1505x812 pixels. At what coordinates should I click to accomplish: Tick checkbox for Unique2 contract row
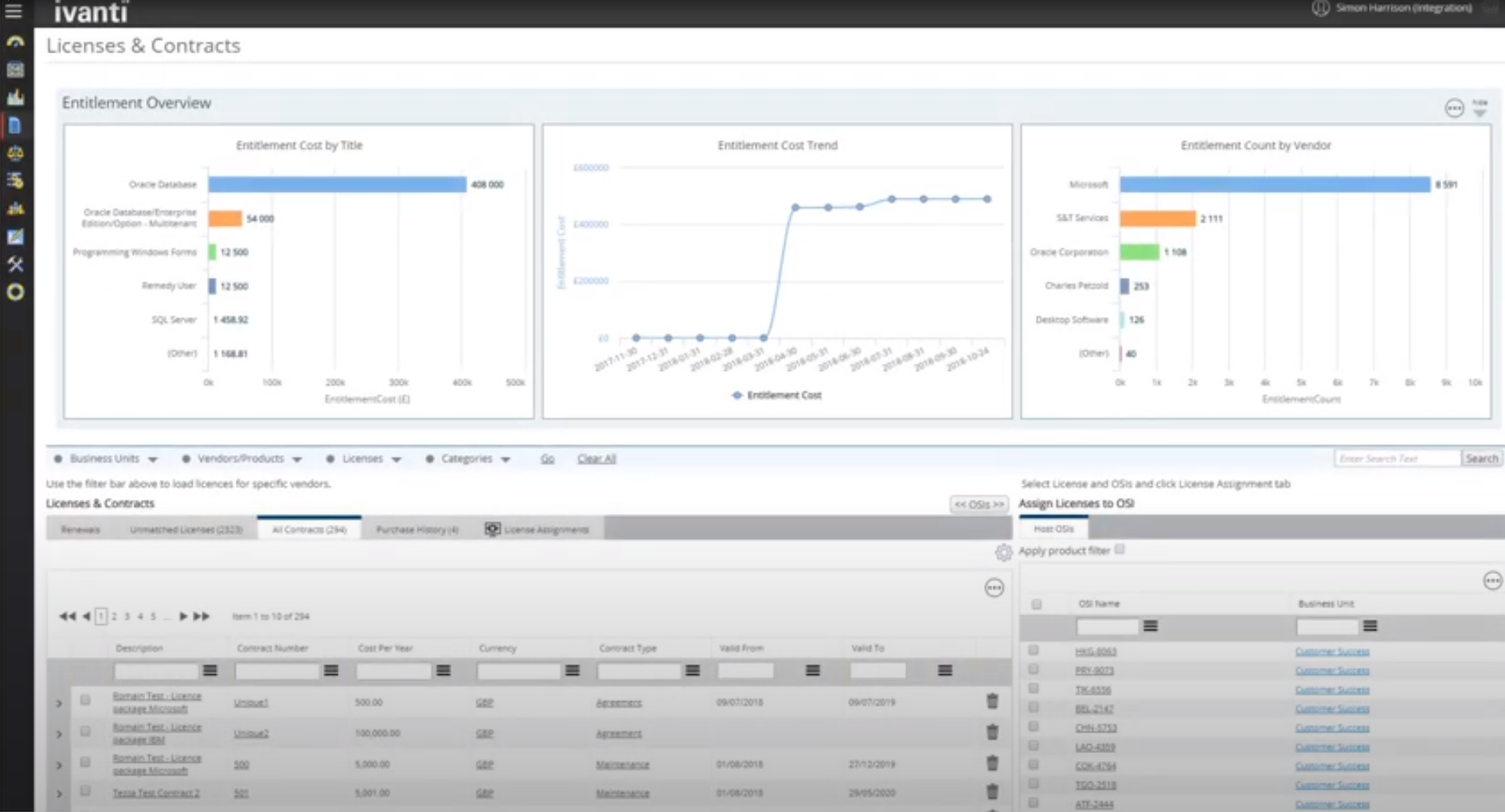click(x=85, y=731)
